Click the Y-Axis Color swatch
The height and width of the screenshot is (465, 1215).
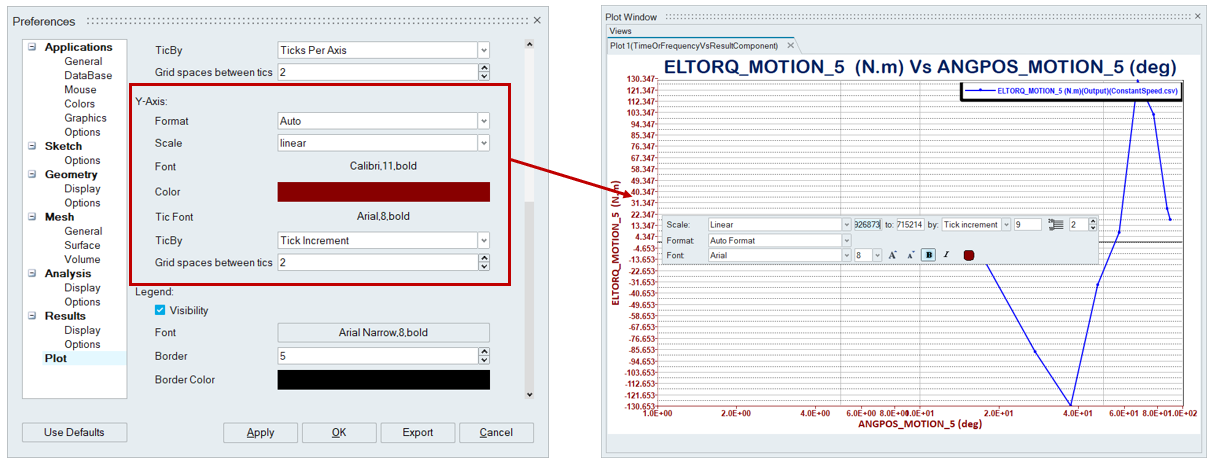383,192
